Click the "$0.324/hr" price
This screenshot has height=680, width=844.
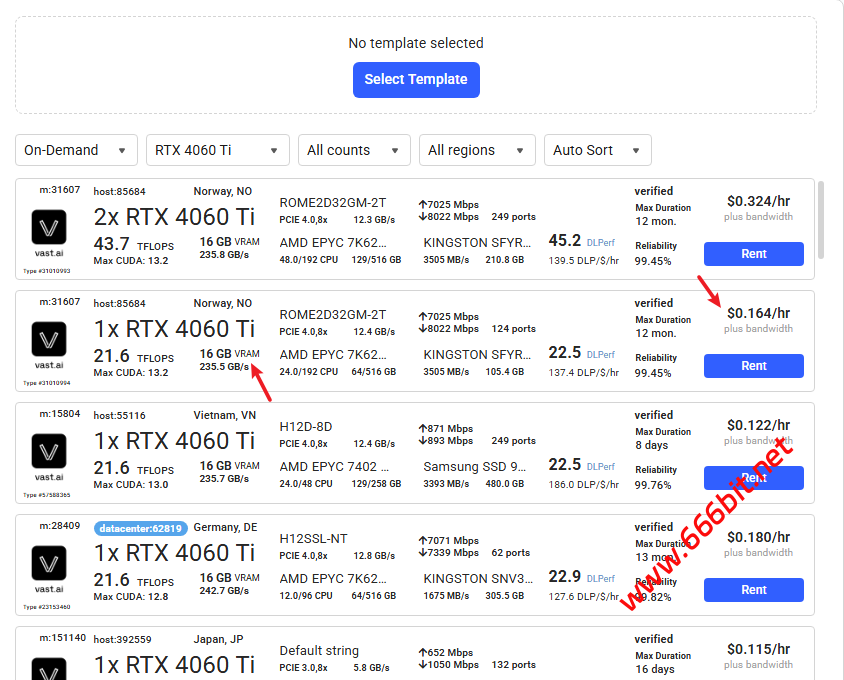click(x=758, y=201)
